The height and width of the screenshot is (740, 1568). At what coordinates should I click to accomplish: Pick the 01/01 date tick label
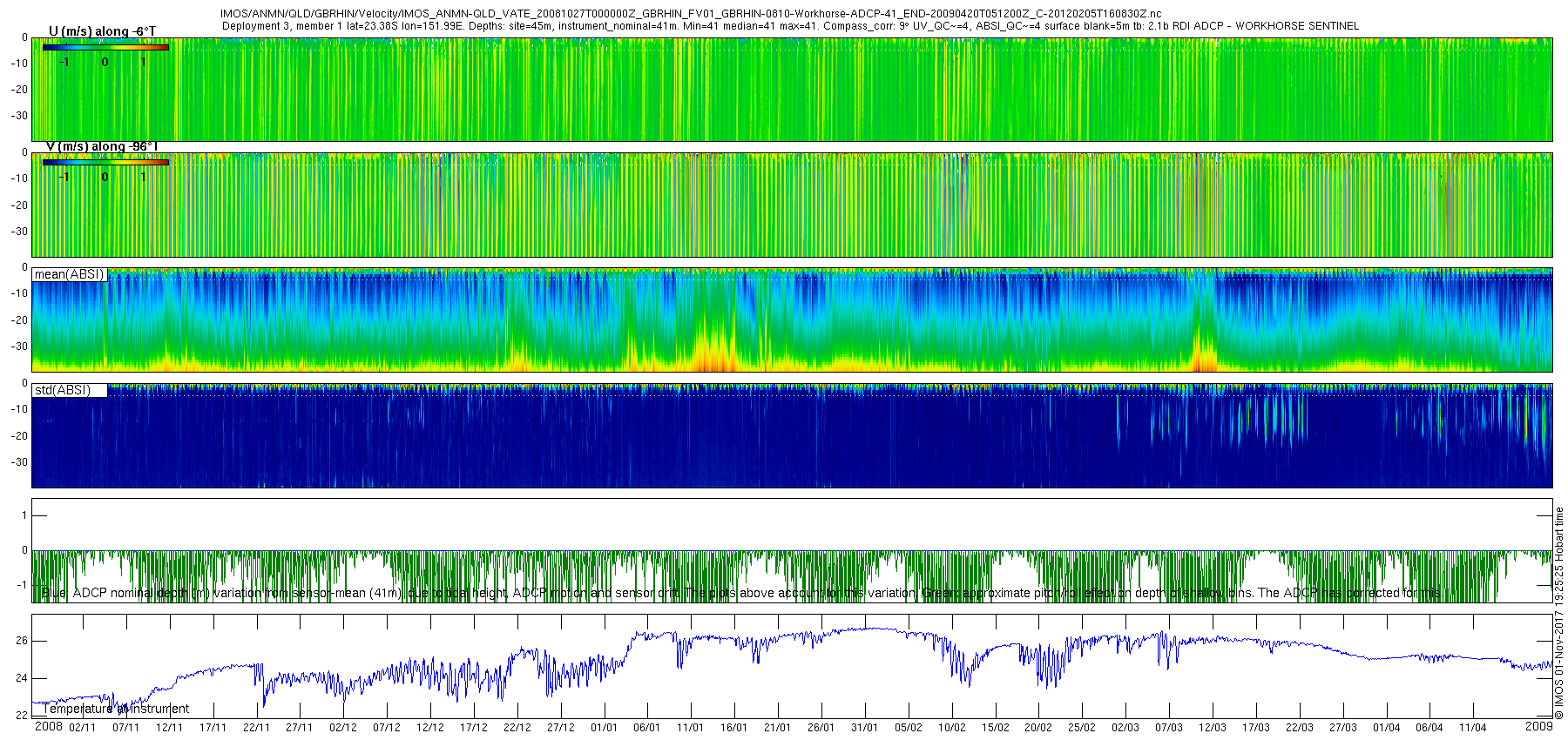[x=604, y=728]
